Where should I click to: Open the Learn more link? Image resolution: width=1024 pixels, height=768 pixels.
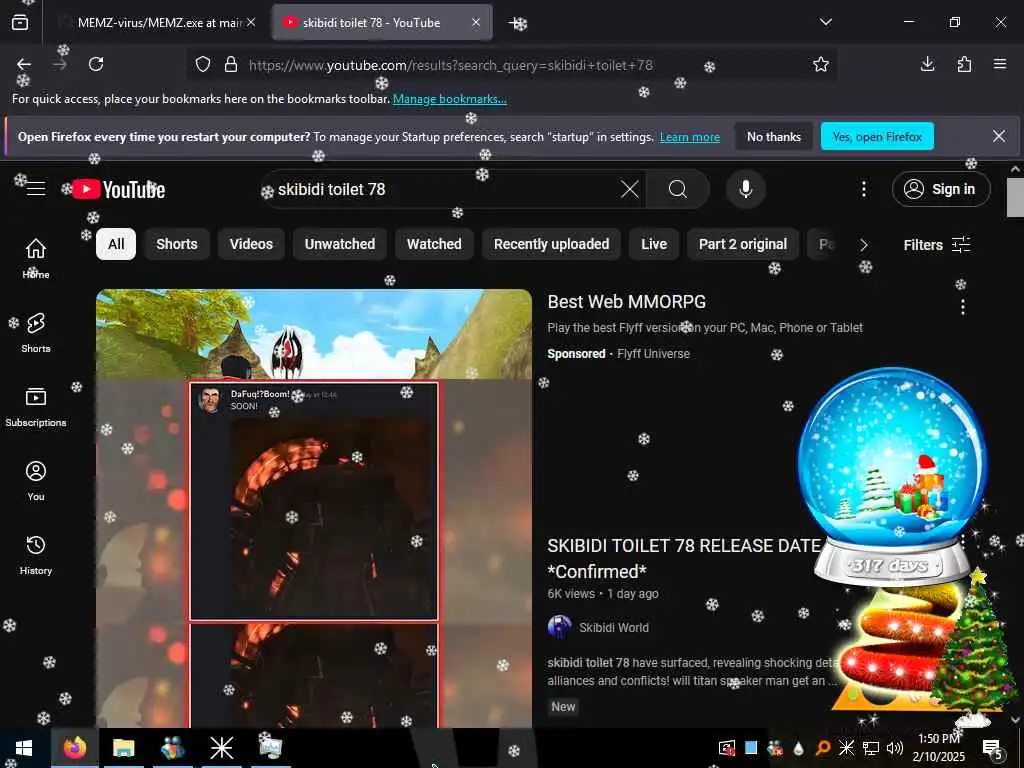coord(690,137)
